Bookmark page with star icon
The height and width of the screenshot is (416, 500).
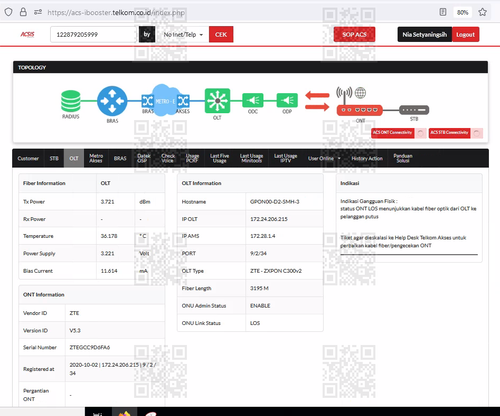point(482,12)
